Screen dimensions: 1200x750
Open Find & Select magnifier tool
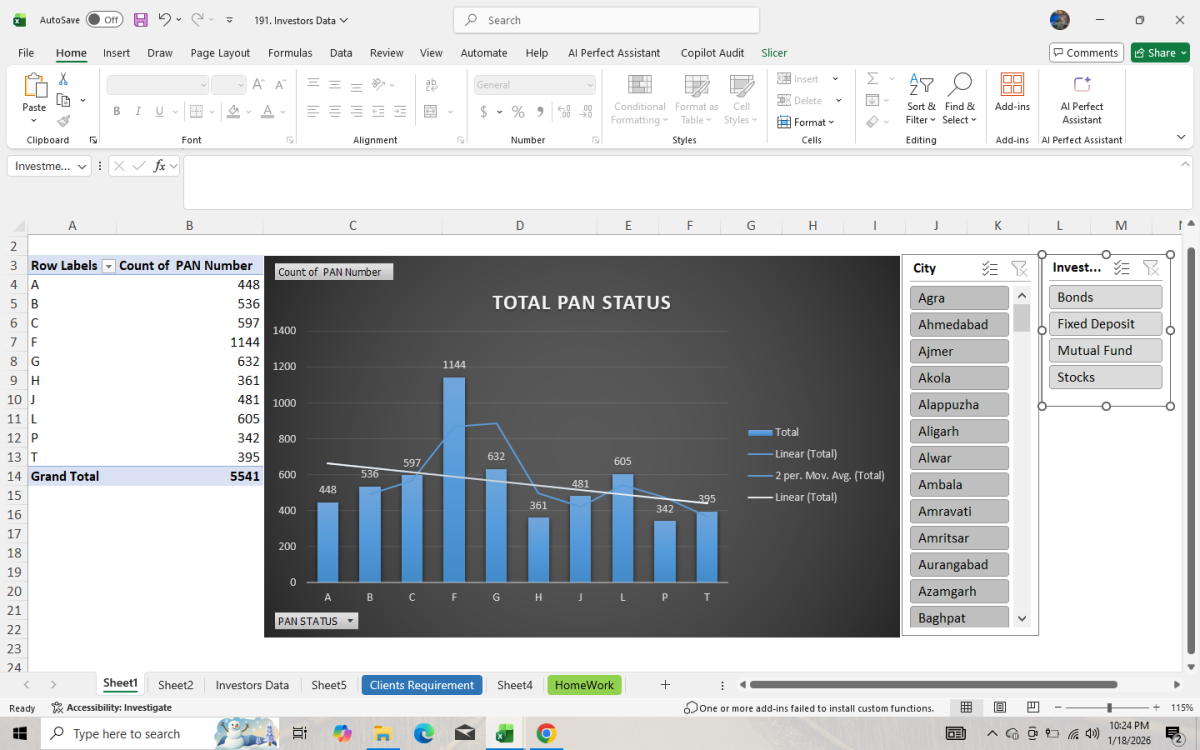(x=959, y=86)
